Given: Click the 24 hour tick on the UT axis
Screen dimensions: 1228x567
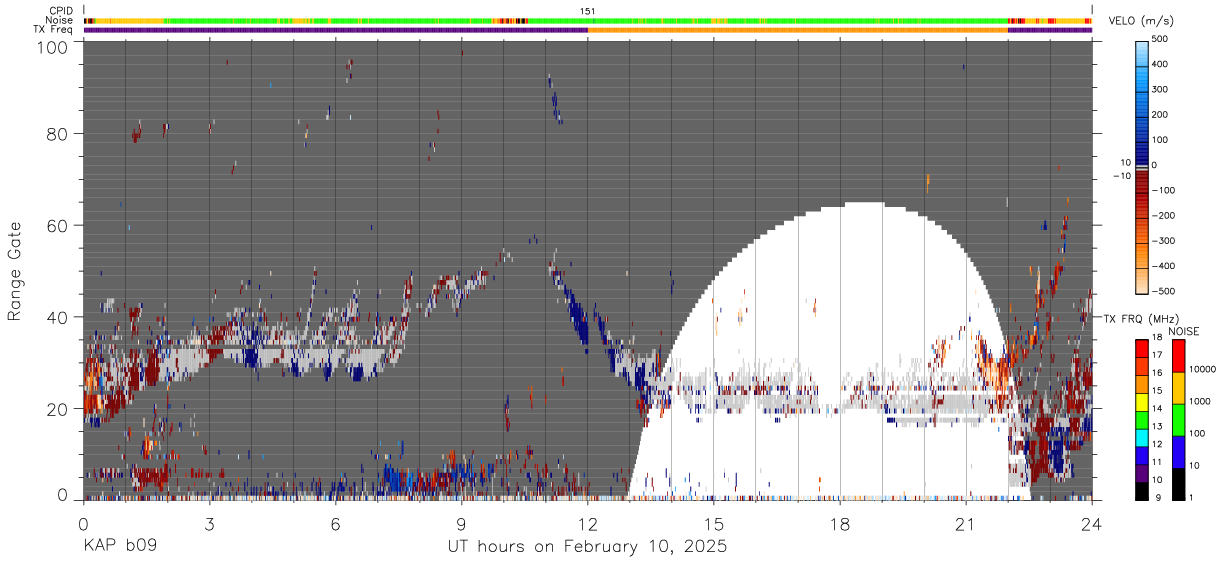Looking at the screenshot, I should click(1092, 523).
